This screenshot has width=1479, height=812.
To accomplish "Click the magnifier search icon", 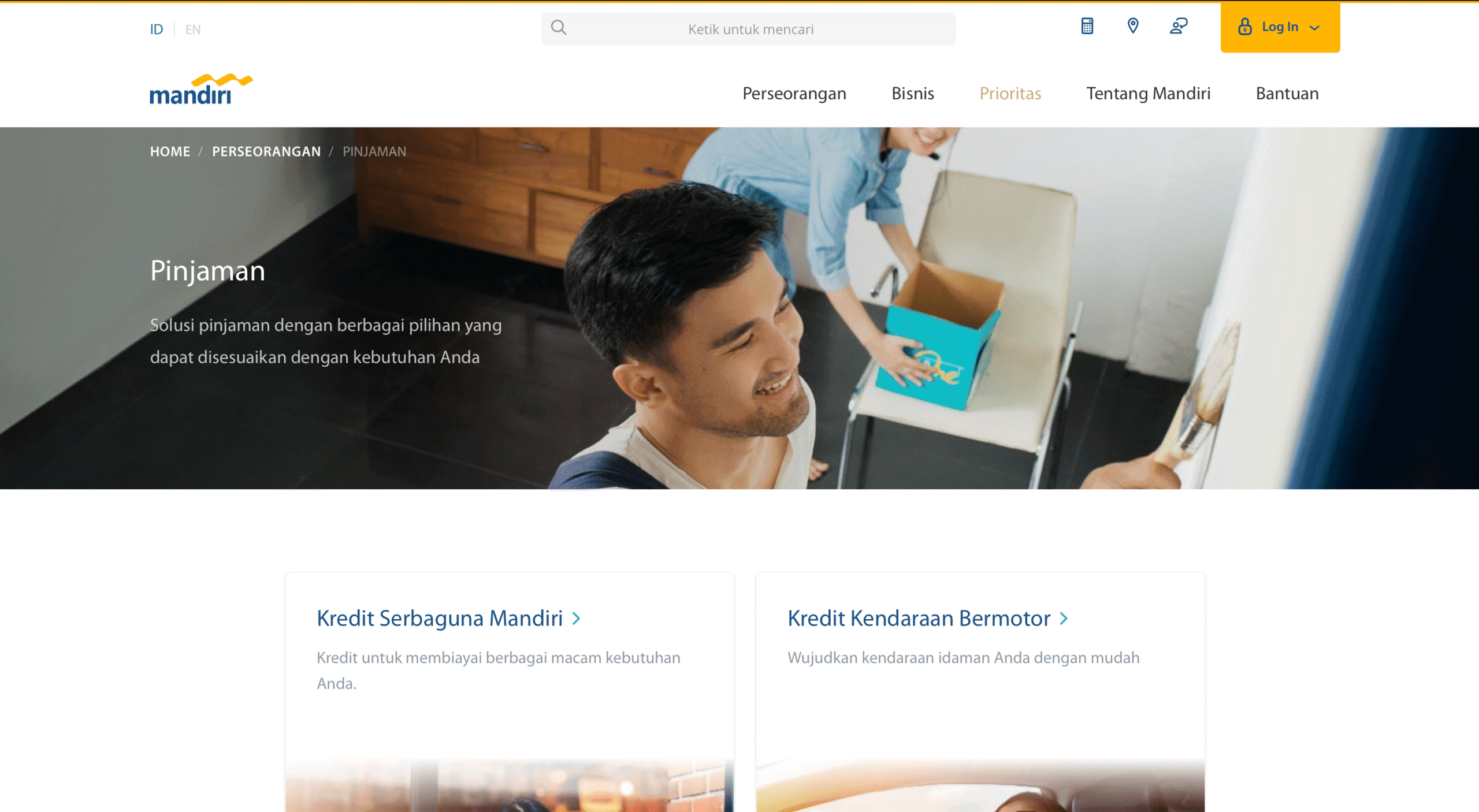I will (x=558, y=27).
